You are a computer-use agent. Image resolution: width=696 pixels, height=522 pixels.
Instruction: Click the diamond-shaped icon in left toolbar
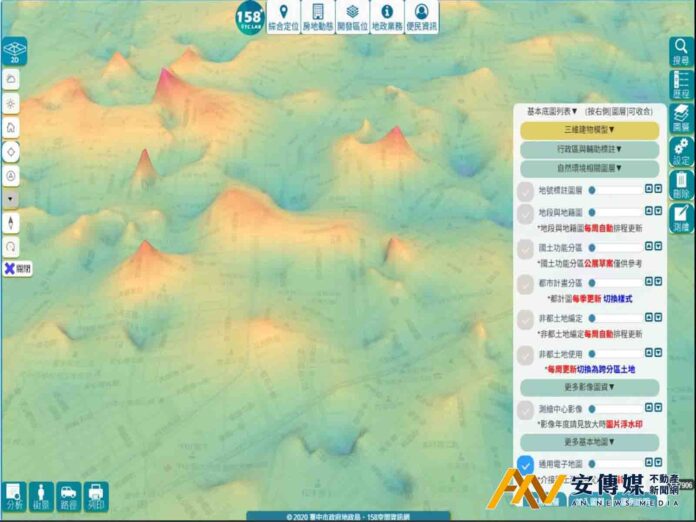click(x=11, y=152)
